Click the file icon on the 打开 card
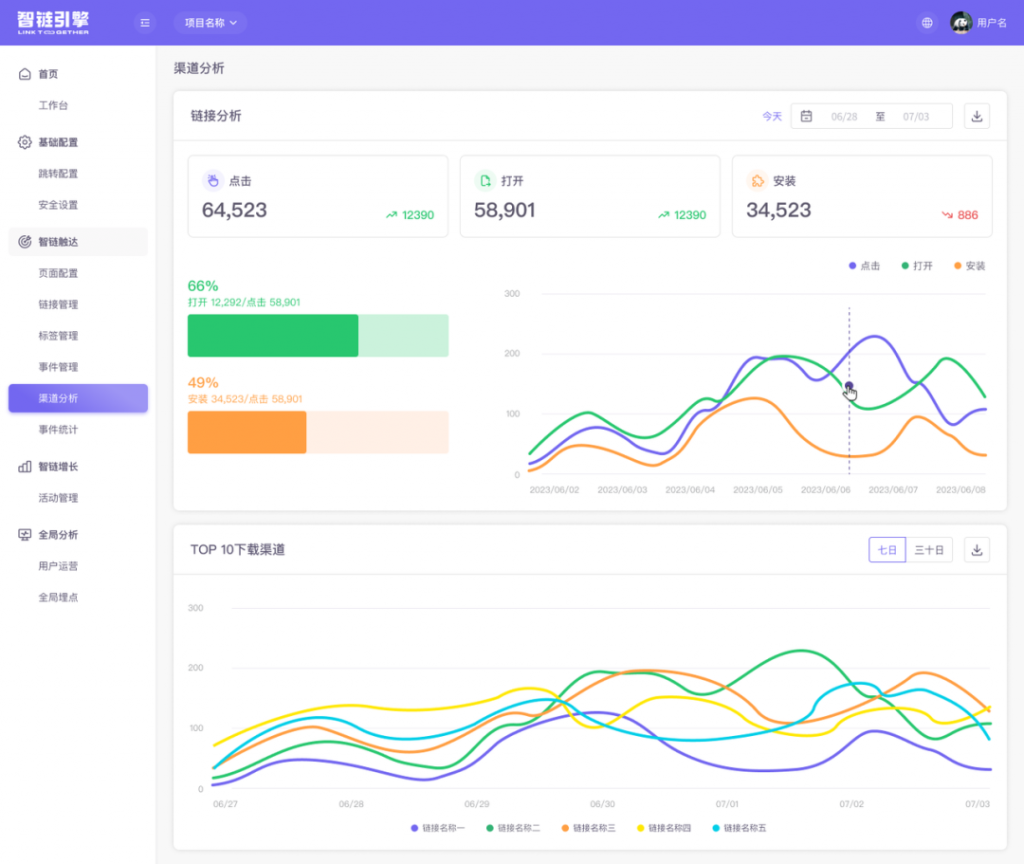The height and width of the screenshot is (864, 1024). click(x=485, y=180)
